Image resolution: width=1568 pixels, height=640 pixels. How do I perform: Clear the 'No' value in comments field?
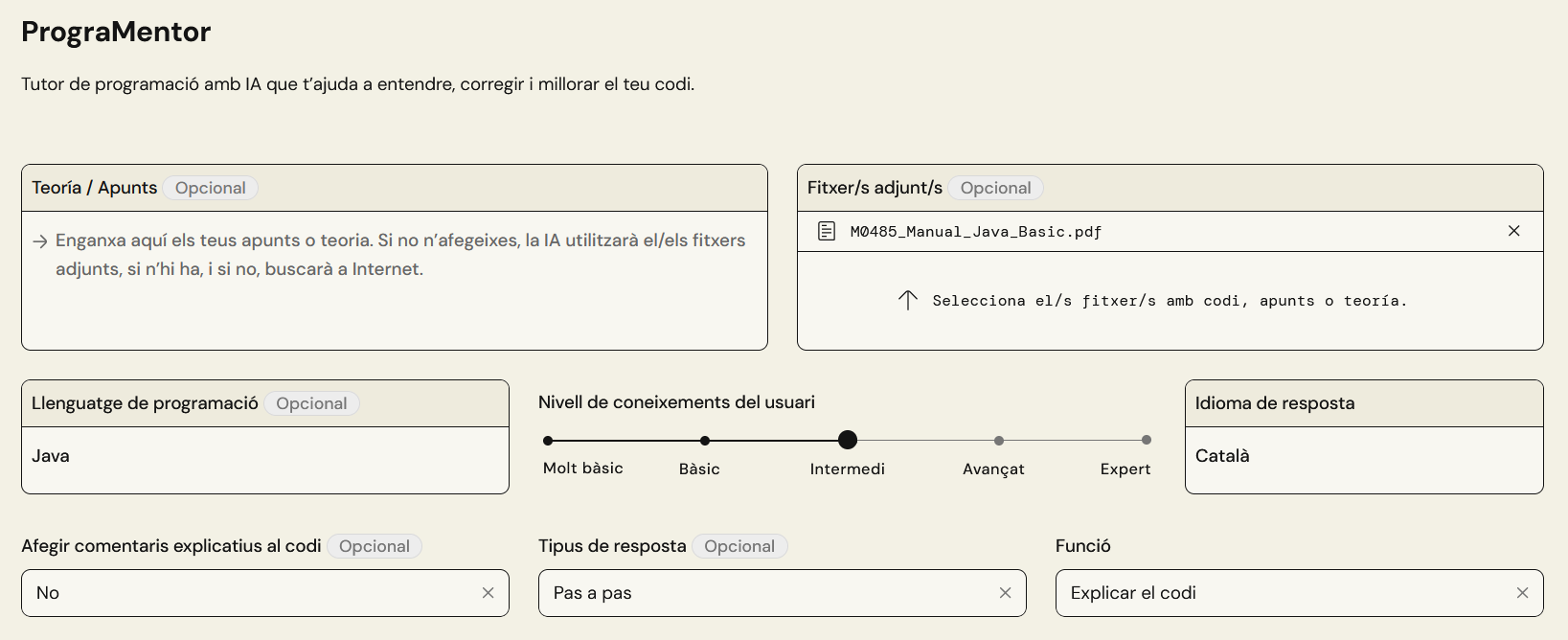(488, 593)
